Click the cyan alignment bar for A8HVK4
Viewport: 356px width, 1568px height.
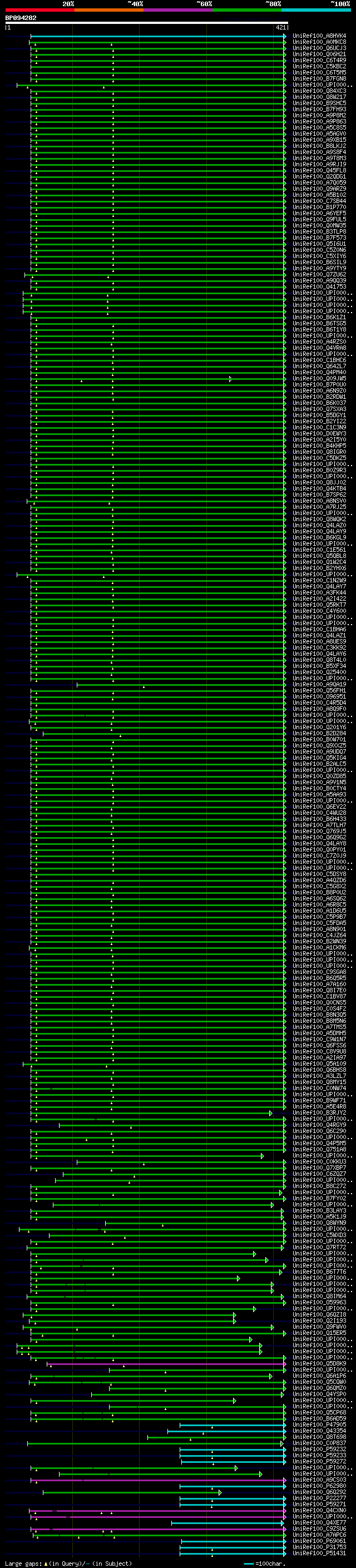click(x=158, y=37)
